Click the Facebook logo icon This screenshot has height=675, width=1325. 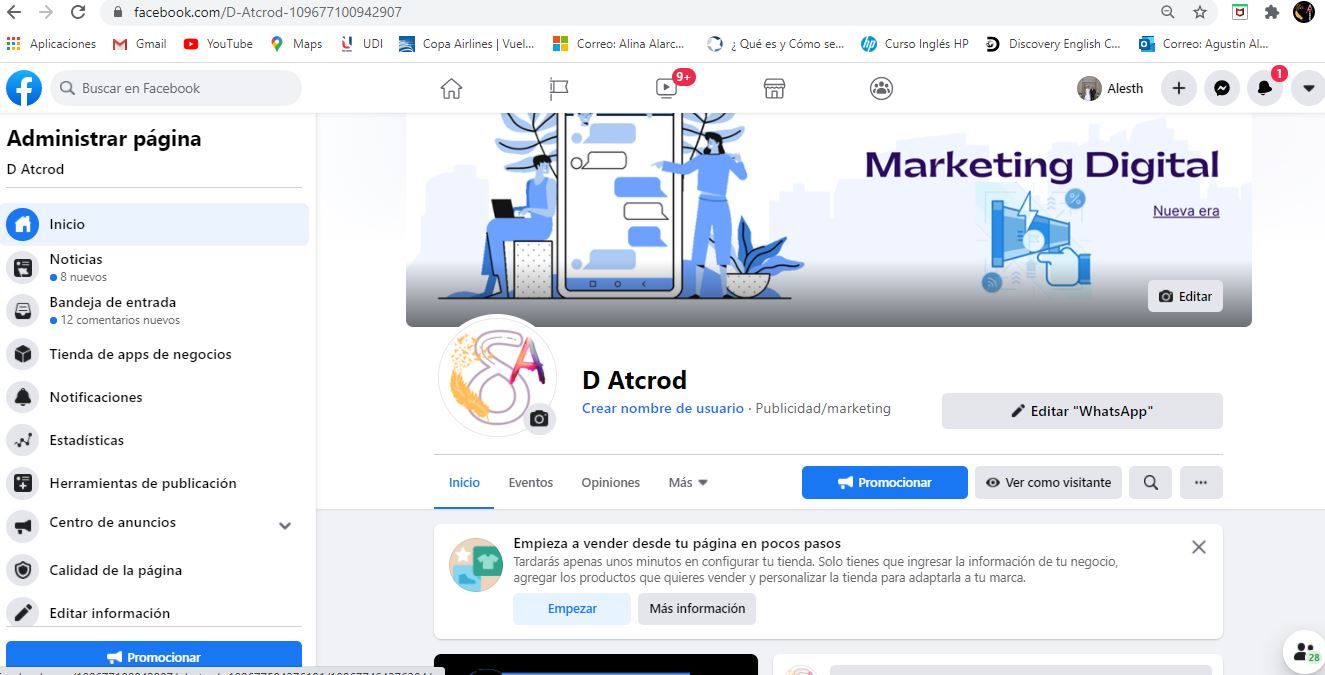coord(24,88)
